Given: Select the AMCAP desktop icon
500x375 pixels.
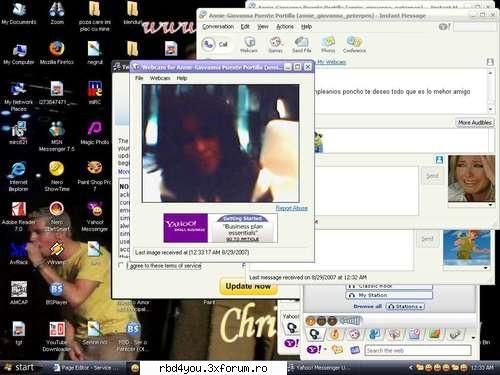Looking at the screenshot, I should 18,293.
